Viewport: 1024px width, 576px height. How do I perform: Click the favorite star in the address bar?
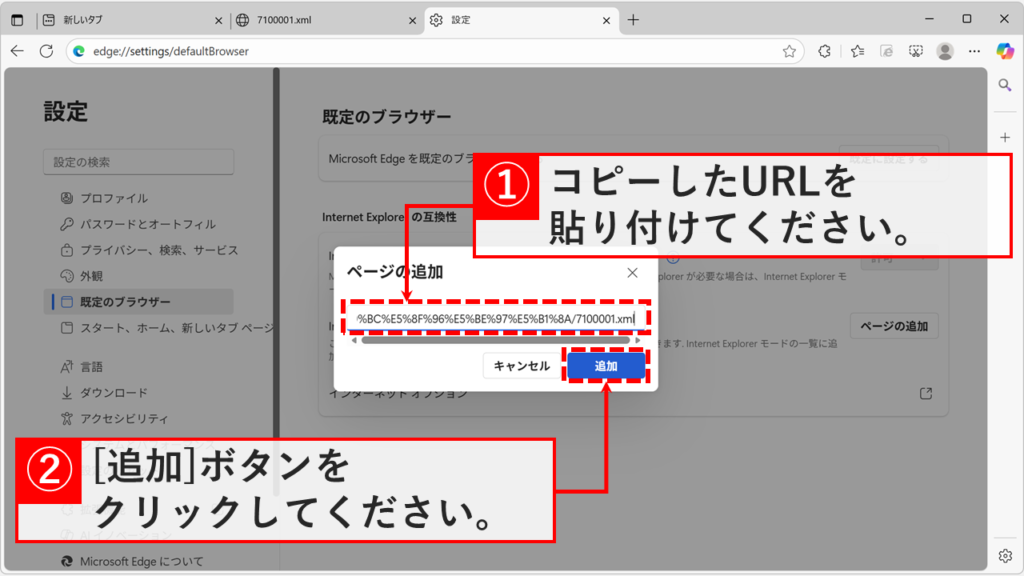coord(791,51)
